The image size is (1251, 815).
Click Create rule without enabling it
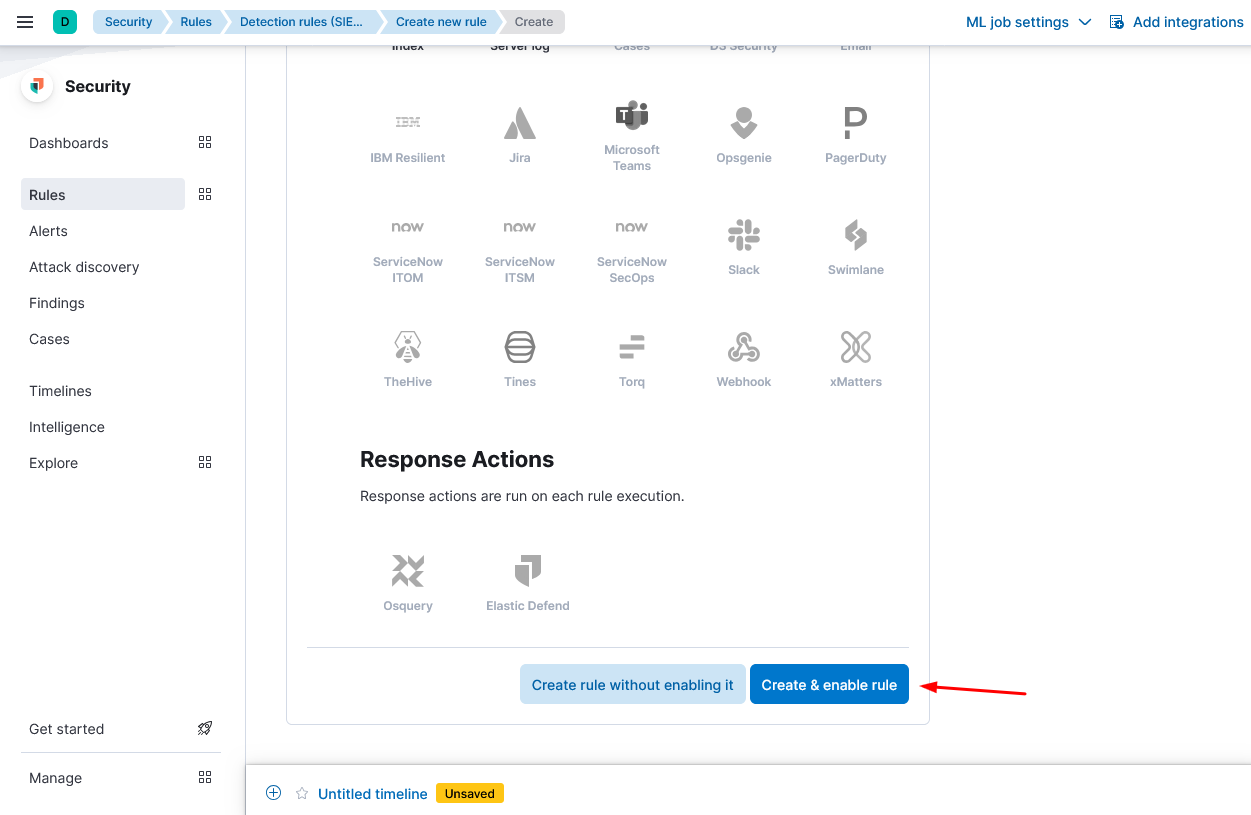coord(632,685)
